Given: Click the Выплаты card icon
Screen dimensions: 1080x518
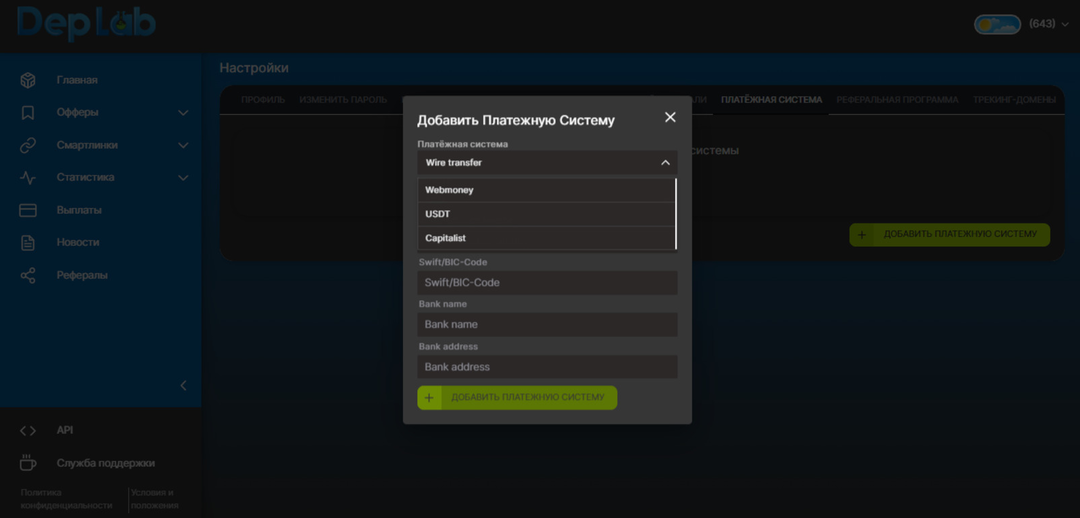Looking at the screenshot, I should click(x=28, y=210).
